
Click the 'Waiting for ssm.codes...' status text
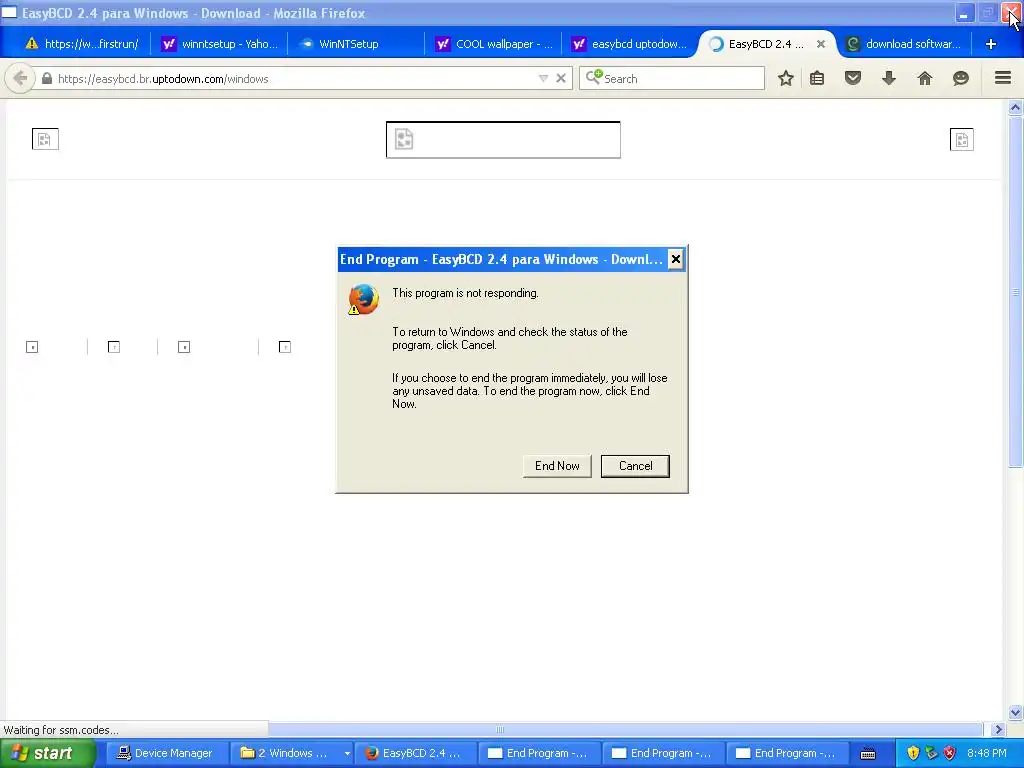point(61,729)
